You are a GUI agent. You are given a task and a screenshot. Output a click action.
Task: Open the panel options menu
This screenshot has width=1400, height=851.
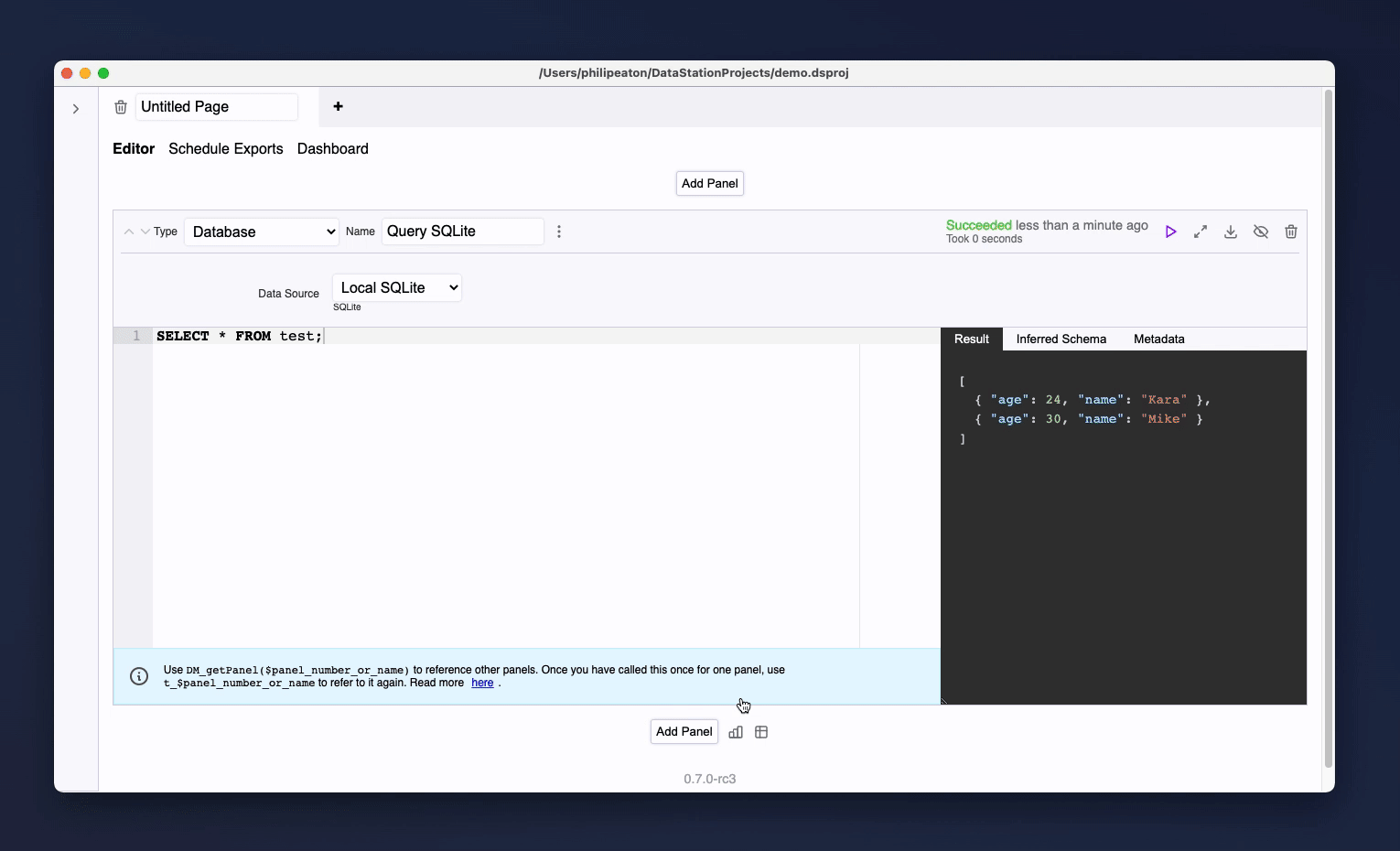click(x=559, y=232)
